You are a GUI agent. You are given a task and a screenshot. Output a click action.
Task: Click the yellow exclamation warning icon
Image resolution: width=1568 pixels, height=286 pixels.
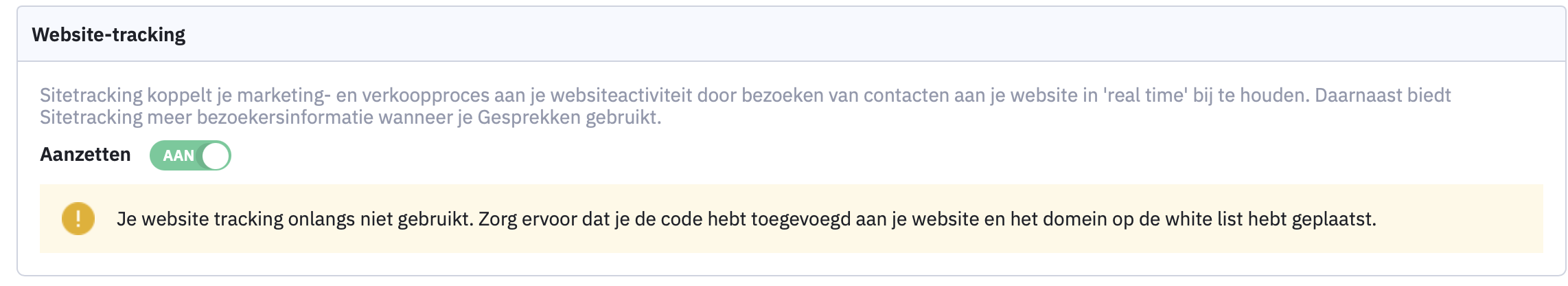(x=78, y=219)
